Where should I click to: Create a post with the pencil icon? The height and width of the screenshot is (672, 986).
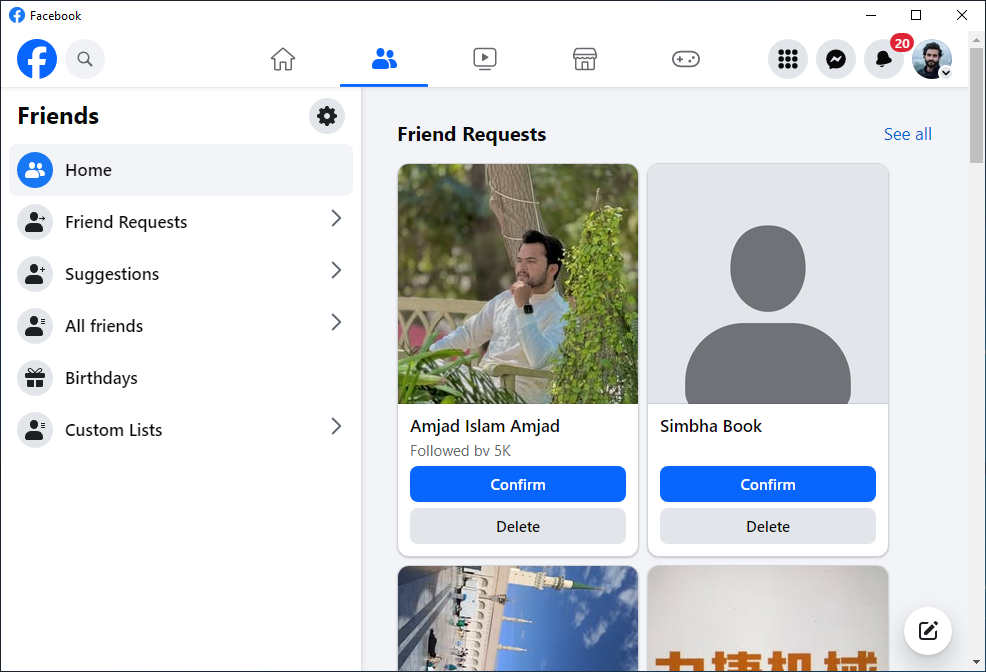click(928, 631)
